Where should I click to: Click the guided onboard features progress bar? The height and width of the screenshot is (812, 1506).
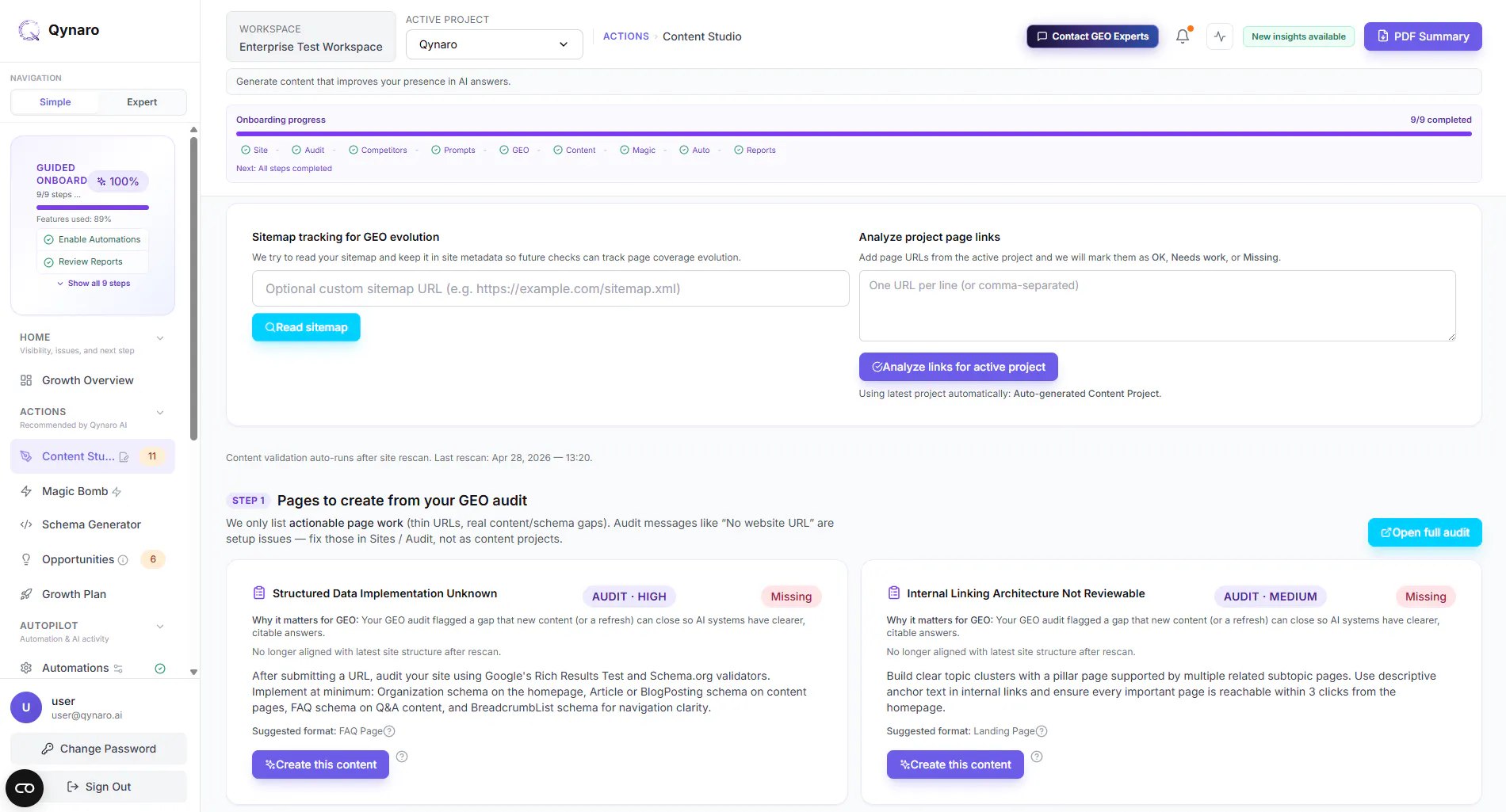[x=93, y=208]
